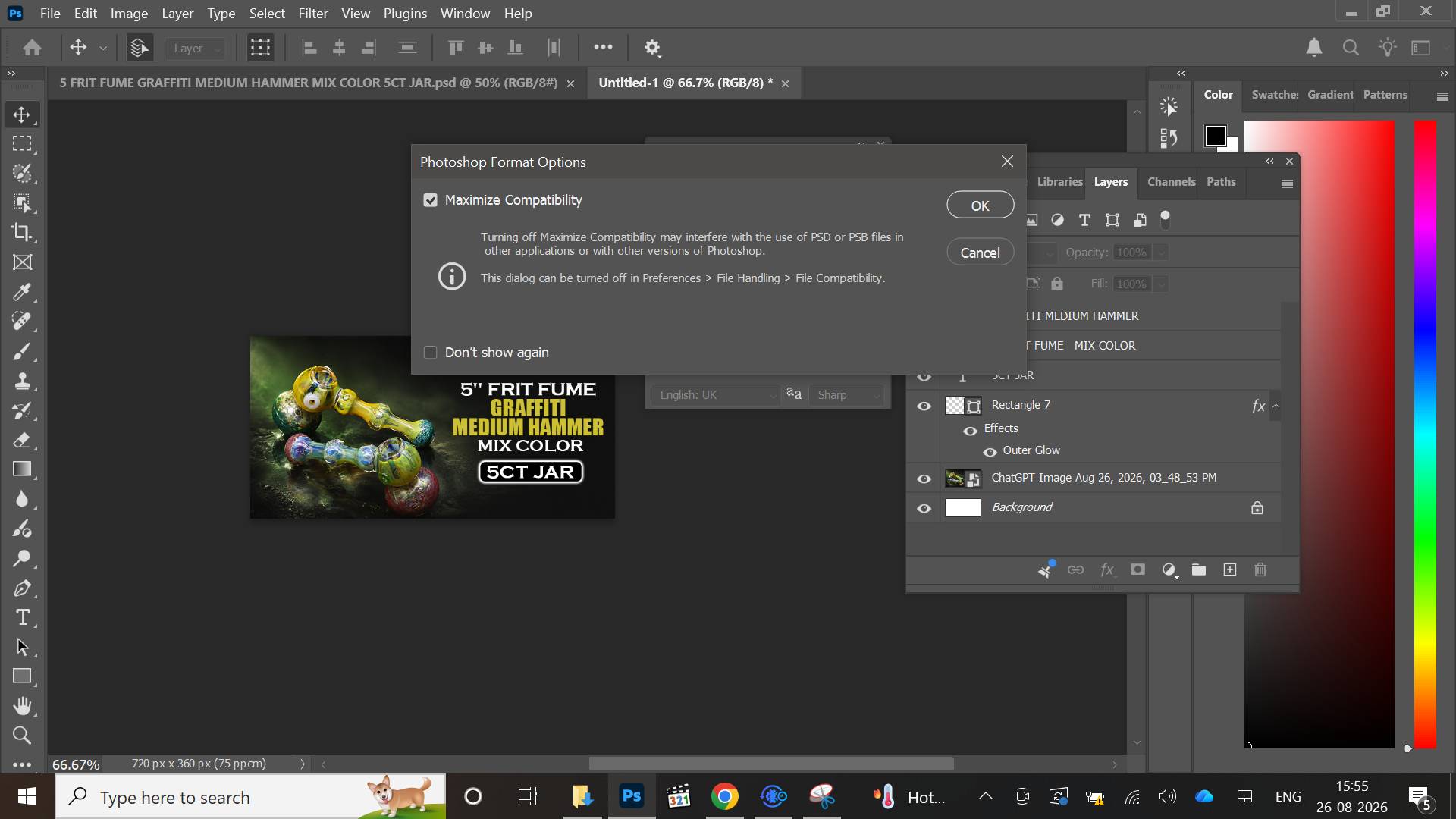Enable Don't show again checkbox
Screen dimensions: 1456x819
pyautogui.click(x=430, y=353)
